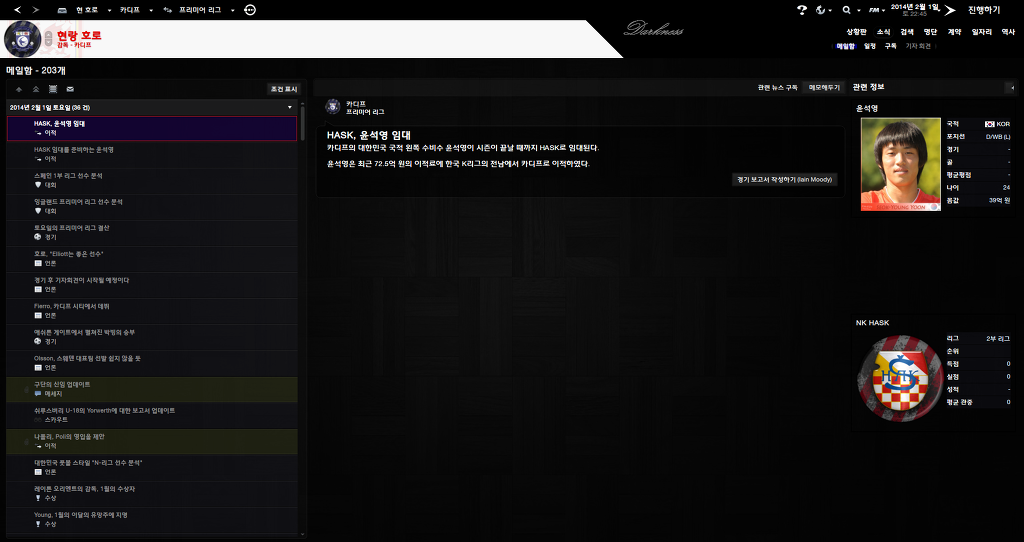Switch to the 일정 tab
This screenshot has width=1024, height=542.
869,46
